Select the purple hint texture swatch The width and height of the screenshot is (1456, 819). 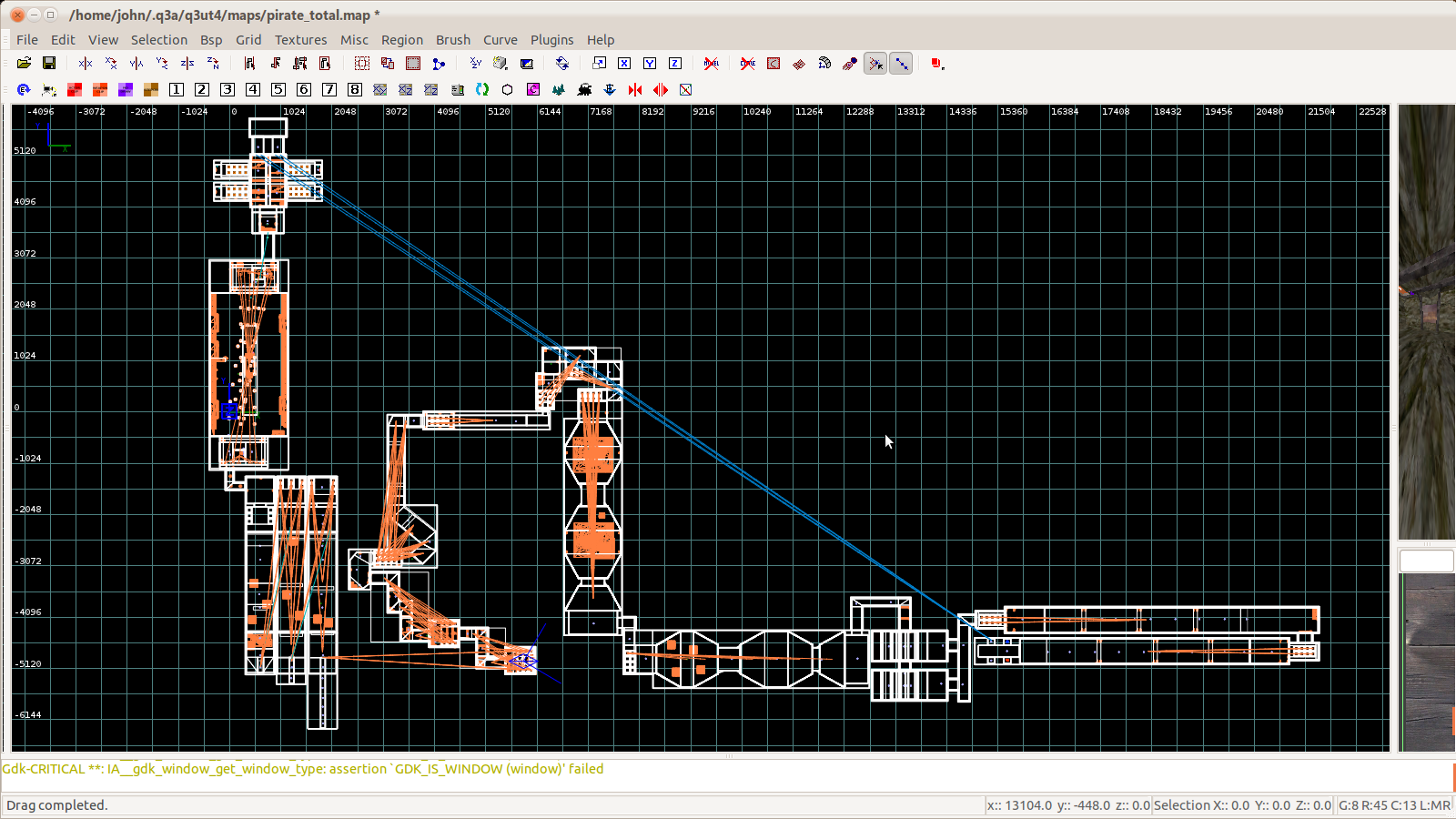[x=126, y=89]
